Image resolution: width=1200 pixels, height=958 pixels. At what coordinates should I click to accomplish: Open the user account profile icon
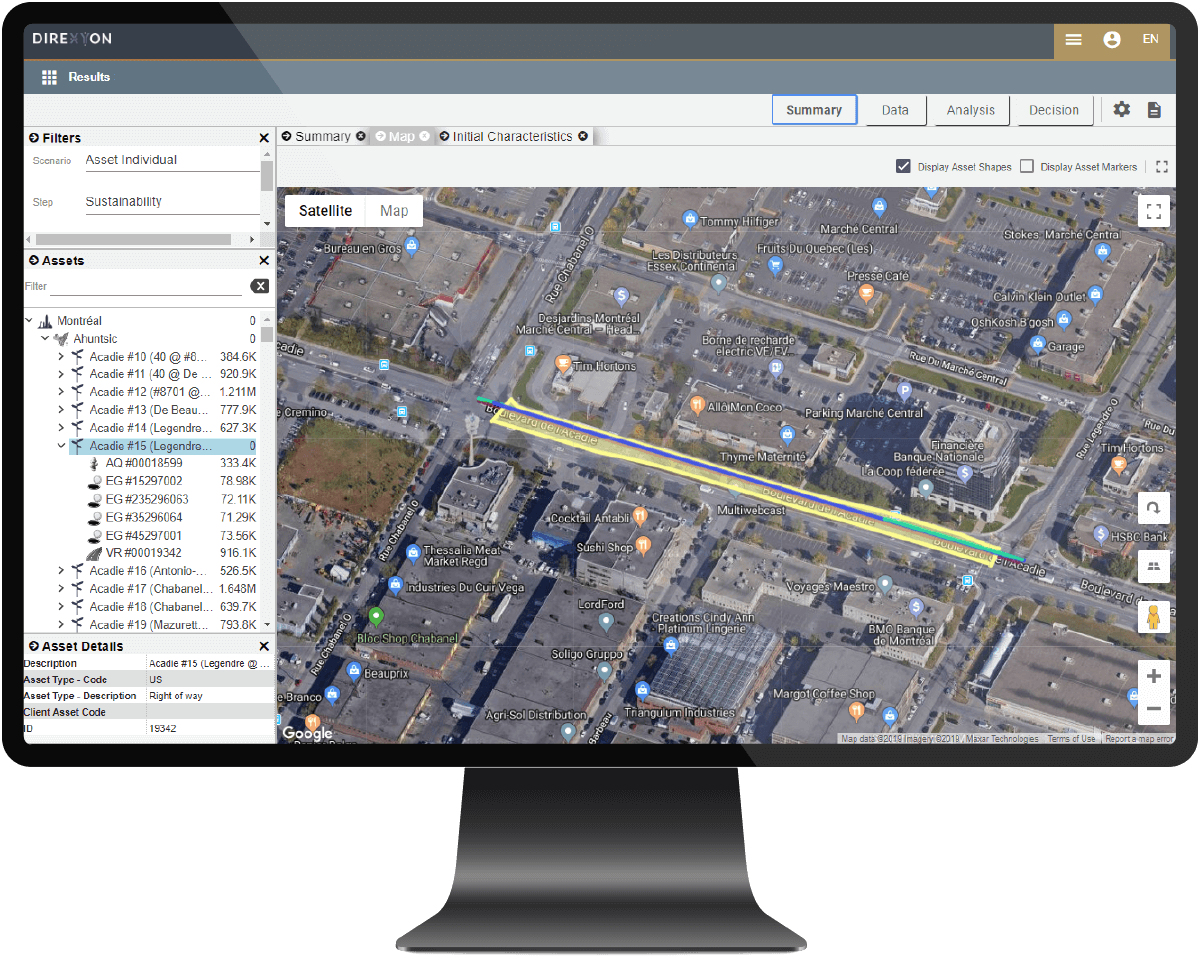click(x=1112, y=40)
